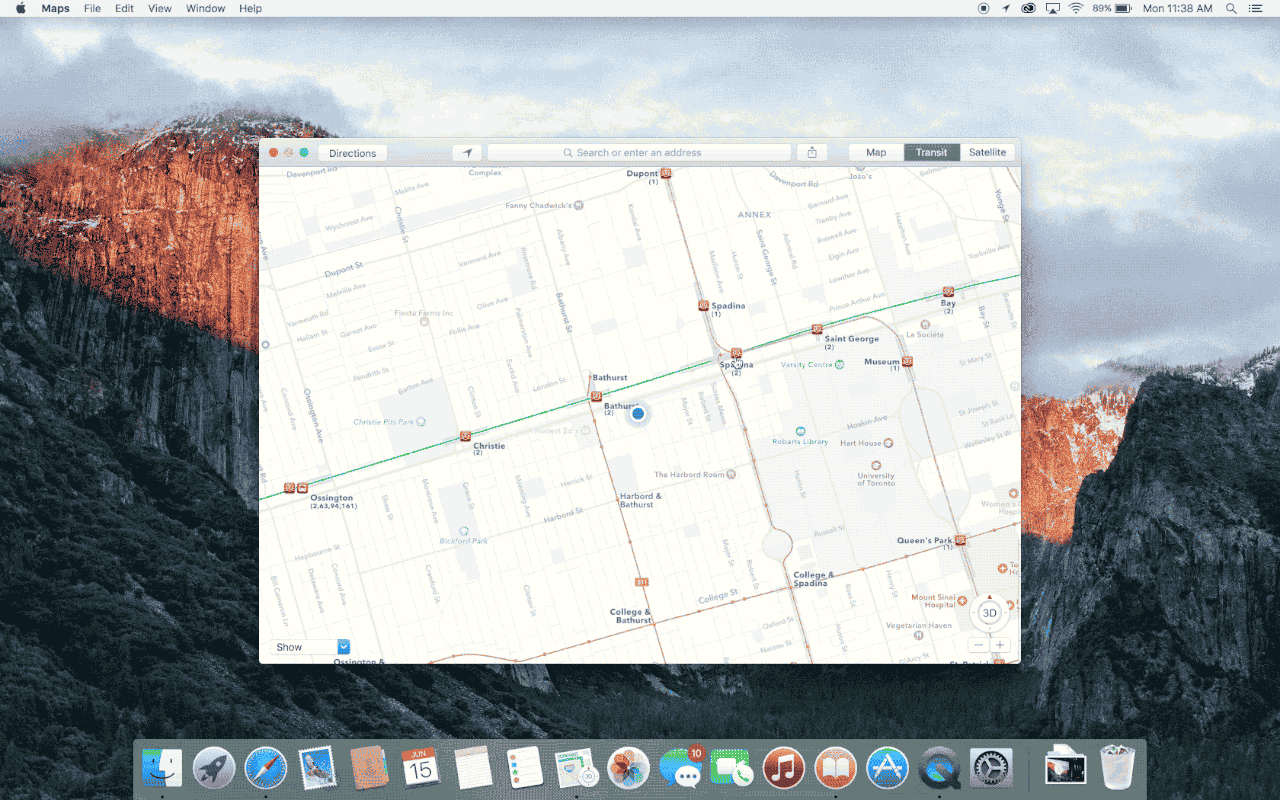Zoom in with the plus button
The image size is (1280, 800).
(999, 645)
